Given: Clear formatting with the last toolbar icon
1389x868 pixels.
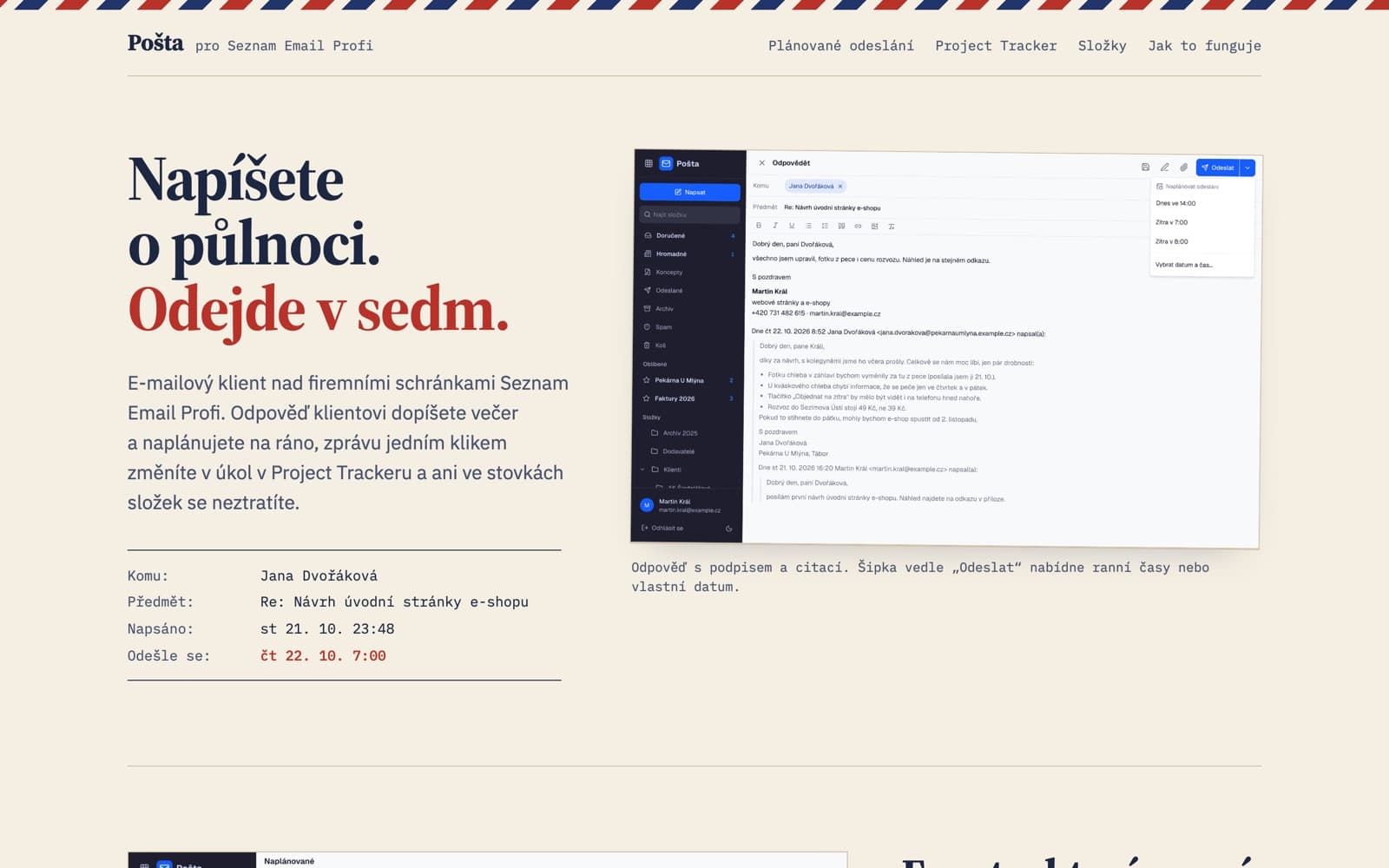Looking at the screenshot, I should [891, 227].
